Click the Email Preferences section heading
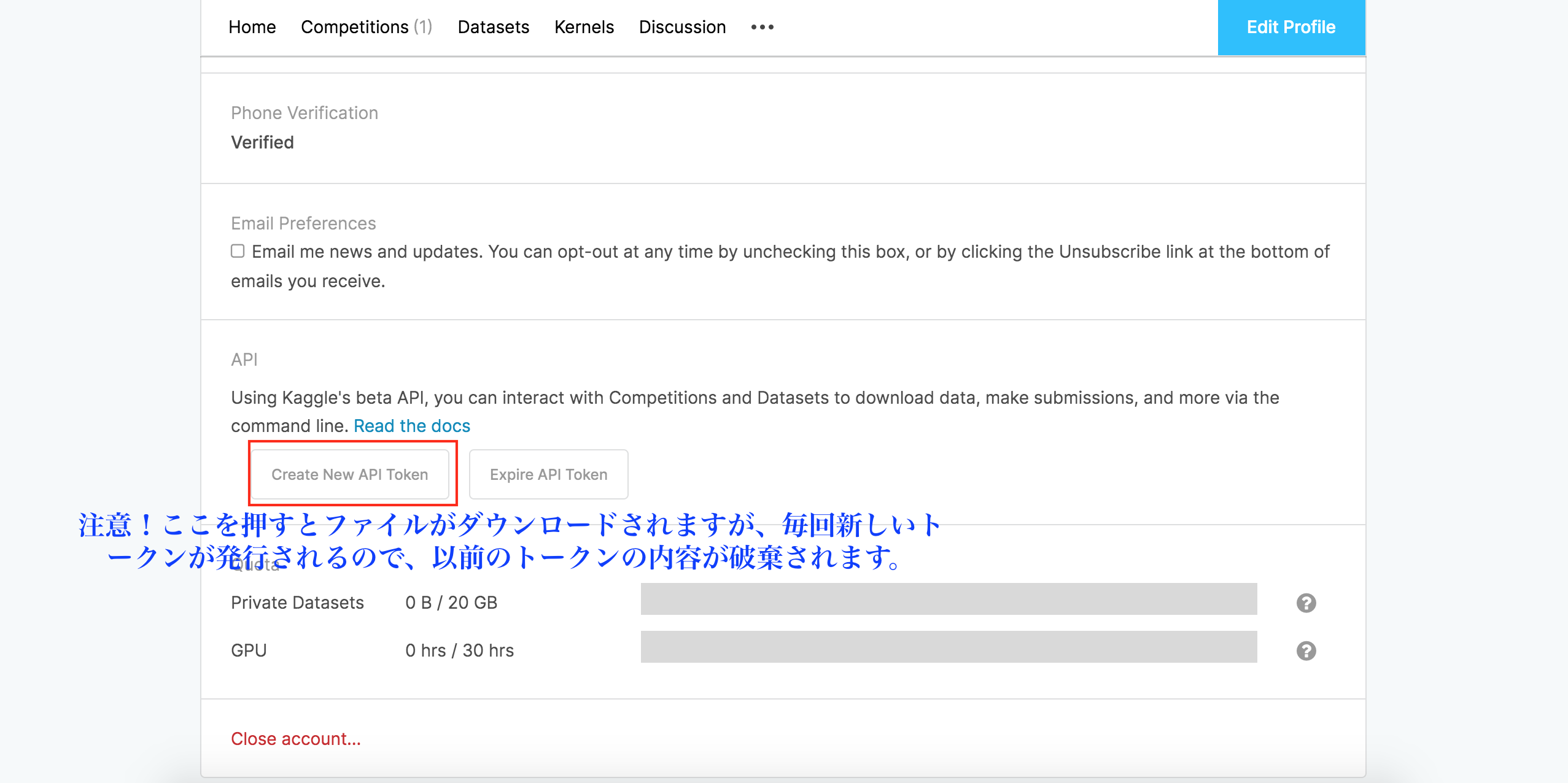 click(303, 223)
